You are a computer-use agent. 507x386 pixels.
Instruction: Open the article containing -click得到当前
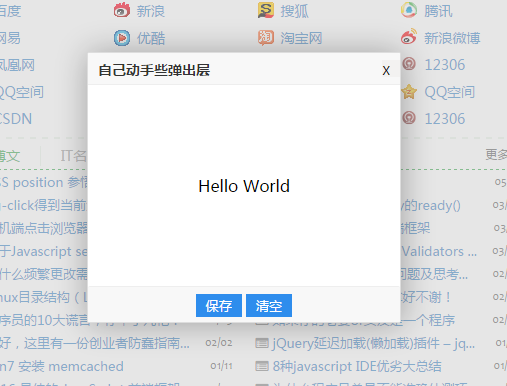pyautogui.click(x=44, y=205)
